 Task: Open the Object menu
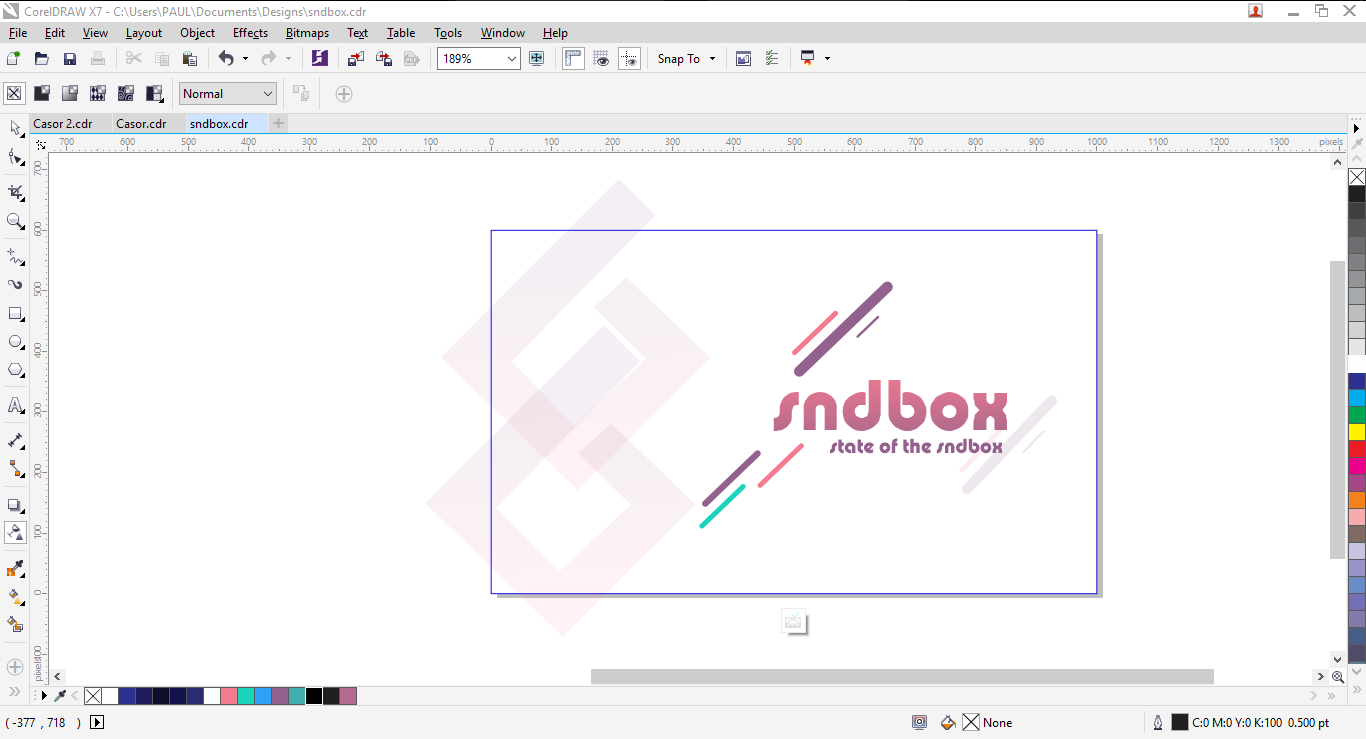[x=197, y=33]
